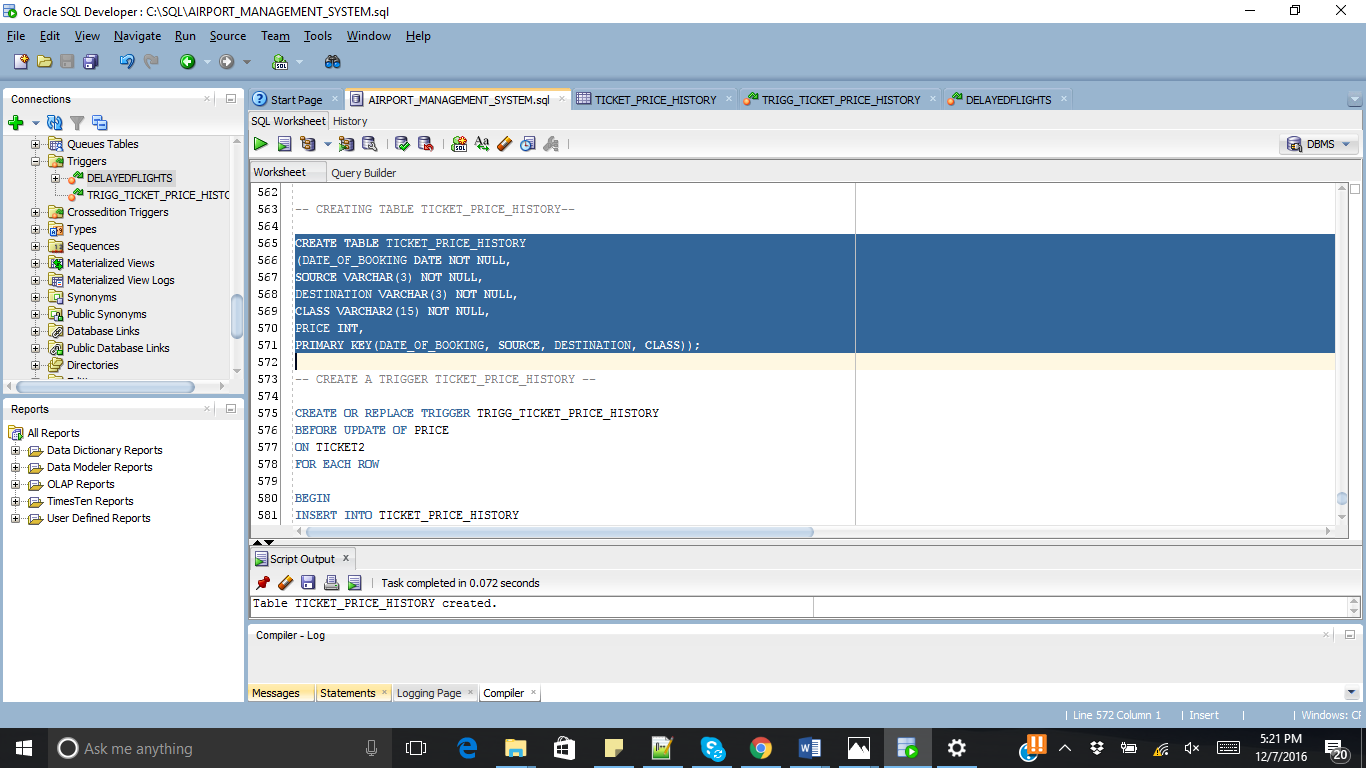Switch to the Query Builder tab
Image resolution: width=1366 pixels, height=768 pixels.
click(x=364, y=173)
